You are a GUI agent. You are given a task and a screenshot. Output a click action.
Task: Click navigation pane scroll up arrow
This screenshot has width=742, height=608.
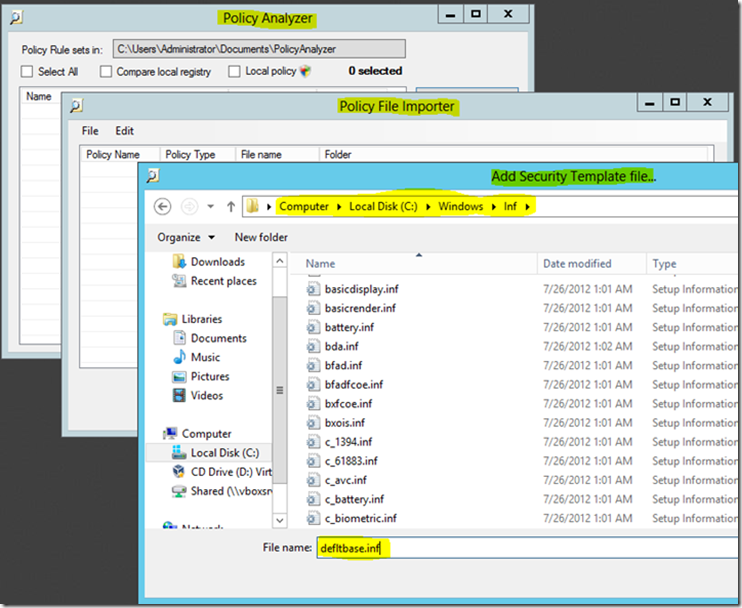(280, 261)
